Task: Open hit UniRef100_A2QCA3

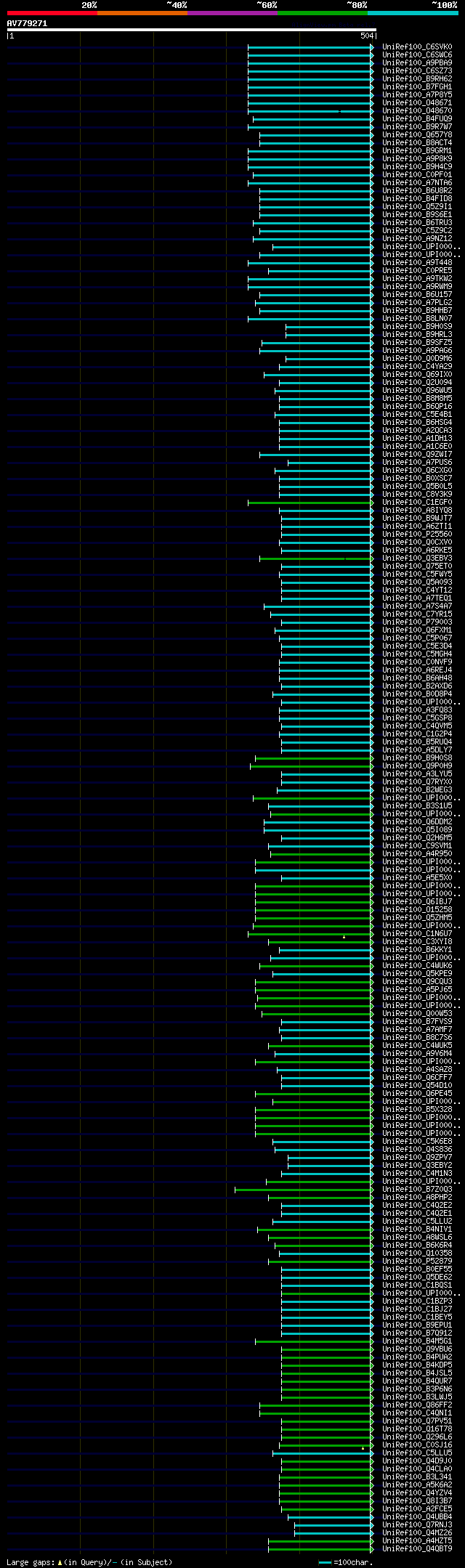Action: point(417,430)
